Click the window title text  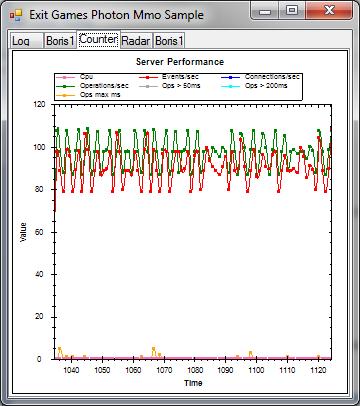(116, 15)
